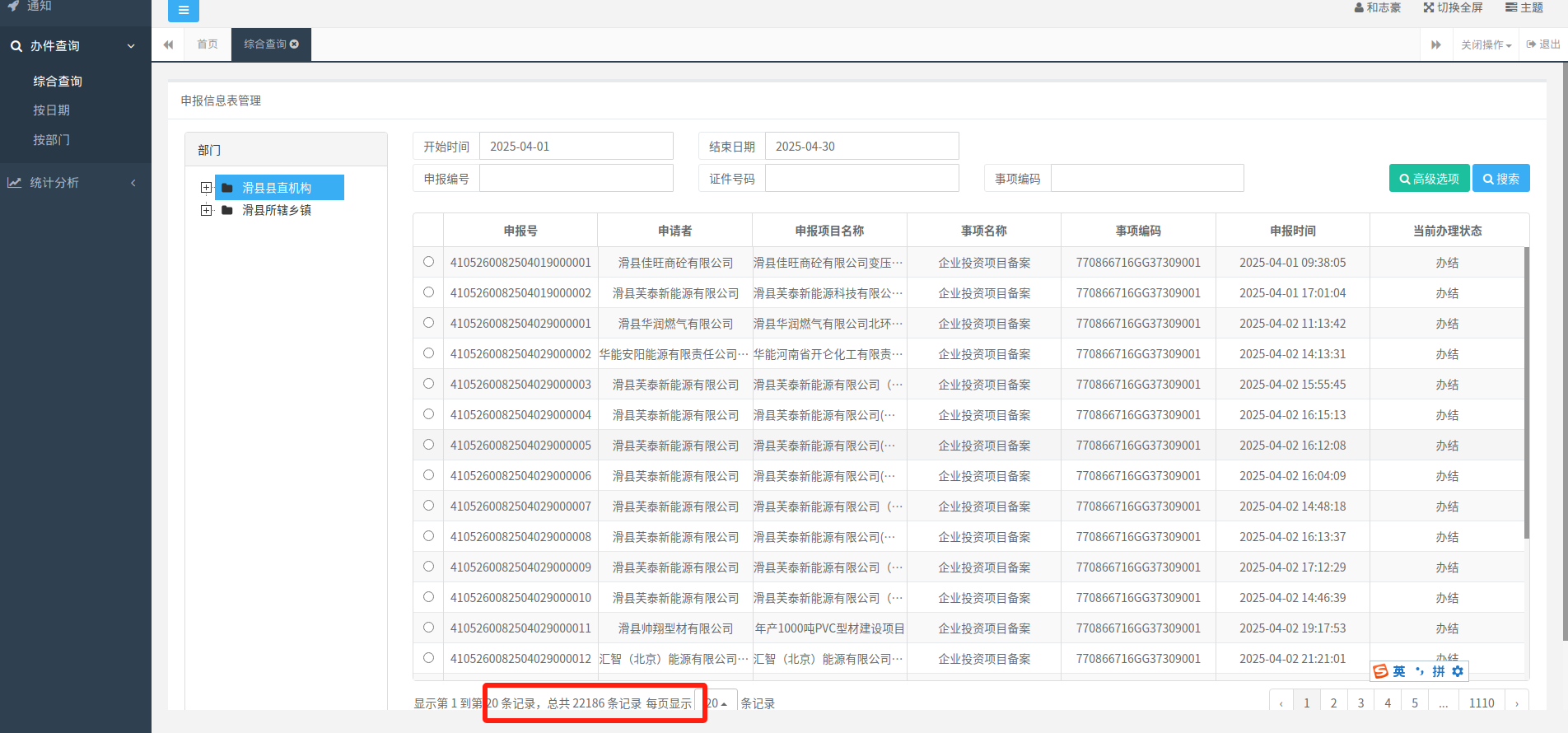Click the hamburger menu toggle icon

183,11
